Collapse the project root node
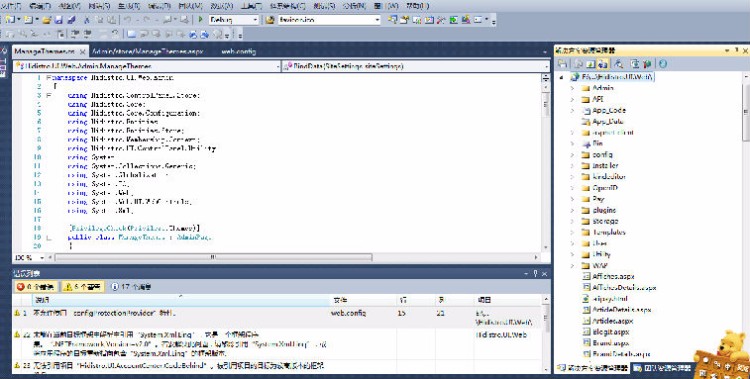The height and width of the screenshot is (379, 750). (562, 77)
